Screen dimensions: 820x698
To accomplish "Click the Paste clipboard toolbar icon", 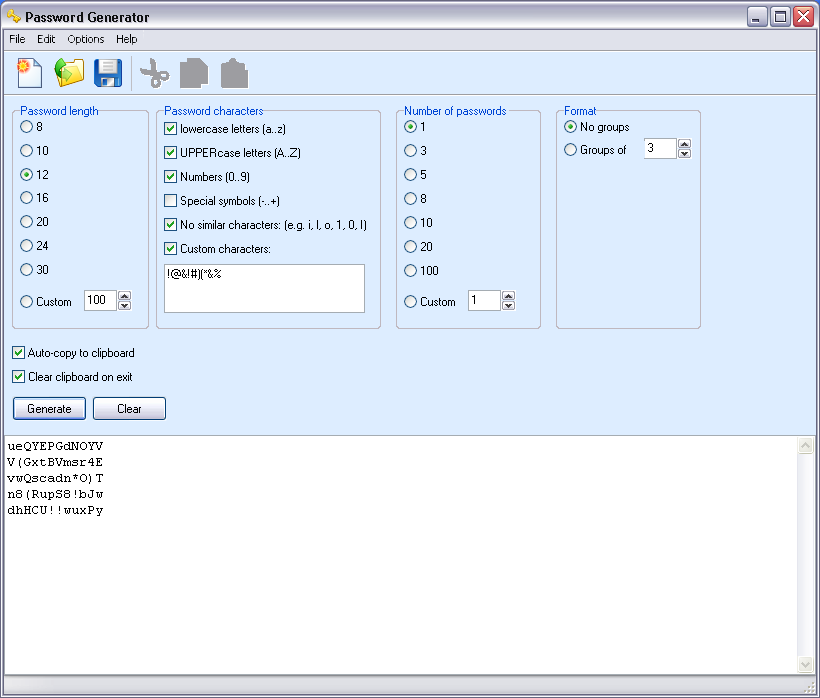I will (234, 73).
